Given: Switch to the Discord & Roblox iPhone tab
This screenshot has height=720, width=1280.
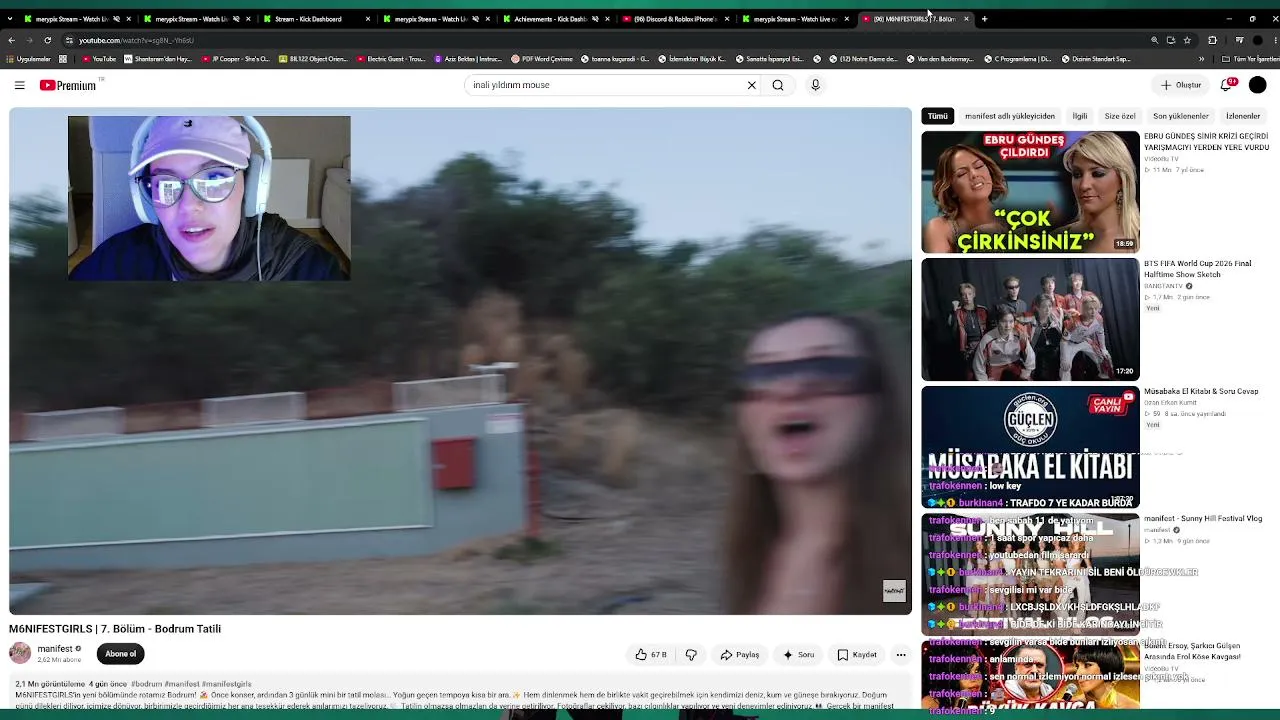Looking at the screenshot, I should pos(675,19).
